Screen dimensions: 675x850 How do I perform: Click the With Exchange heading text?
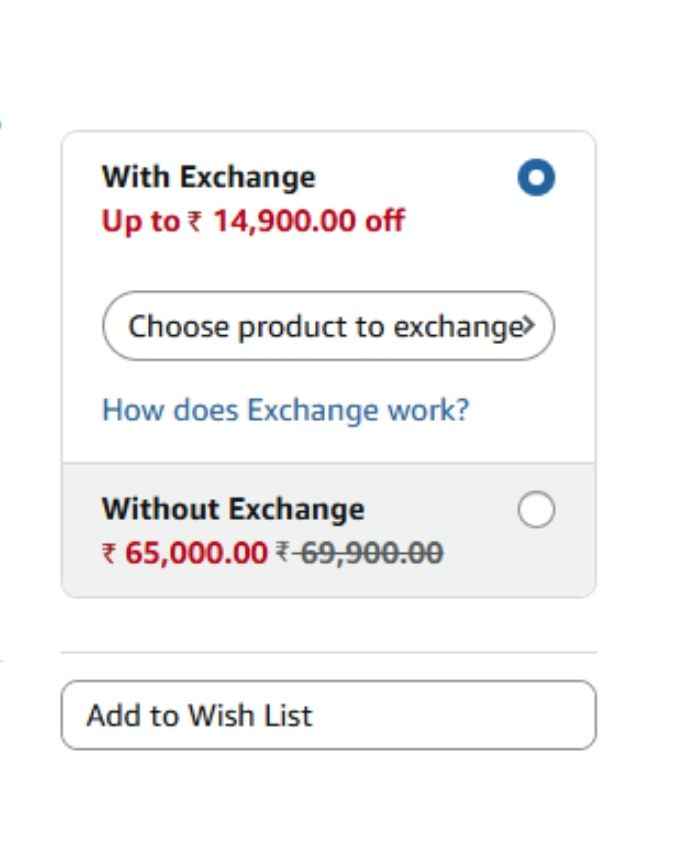[209, 177]
